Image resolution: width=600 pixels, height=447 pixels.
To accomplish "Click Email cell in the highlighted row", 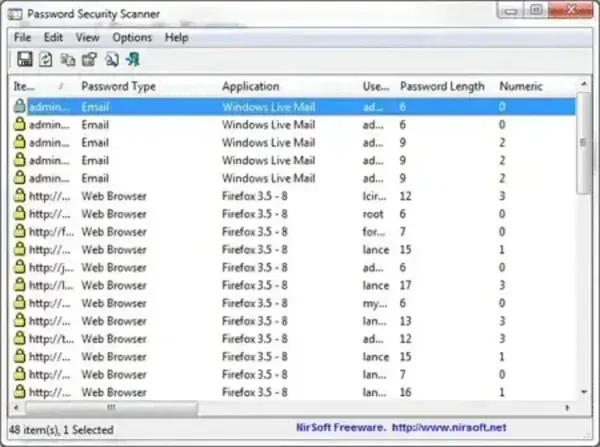I will coord(95,107).
